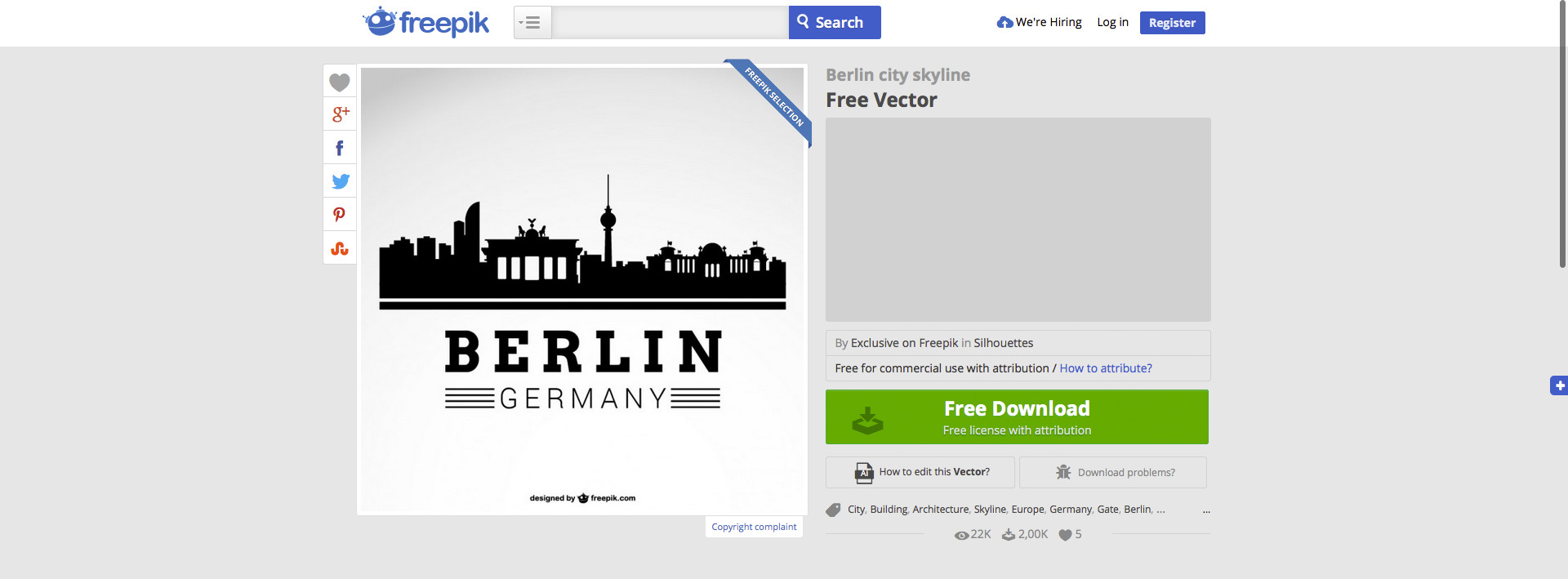Screen dimensions: 1568x579
Task: Click inside the search input field
Action: pos(670,23)
